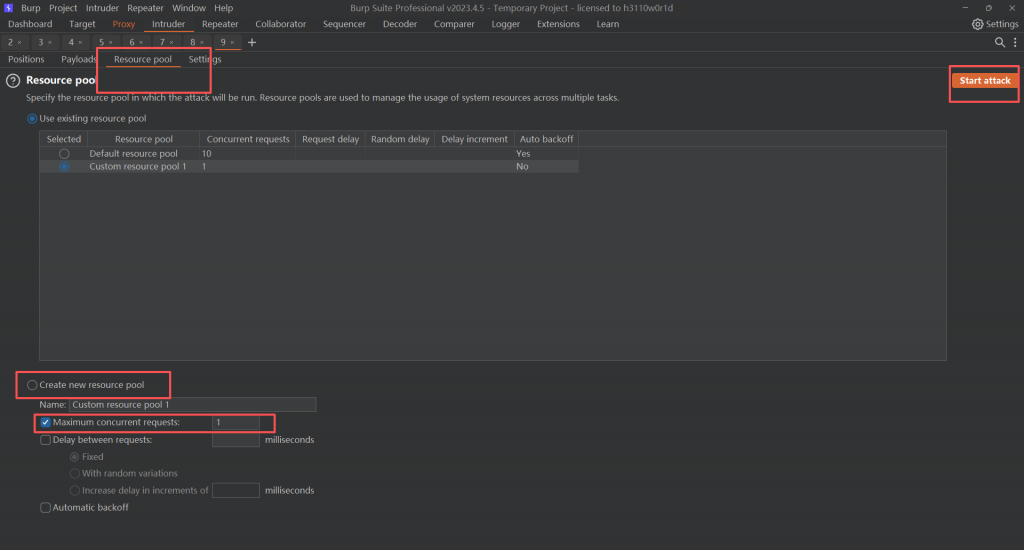Close Intruder tab 9 with its x
1024x550 pixels.
[234, 43]
